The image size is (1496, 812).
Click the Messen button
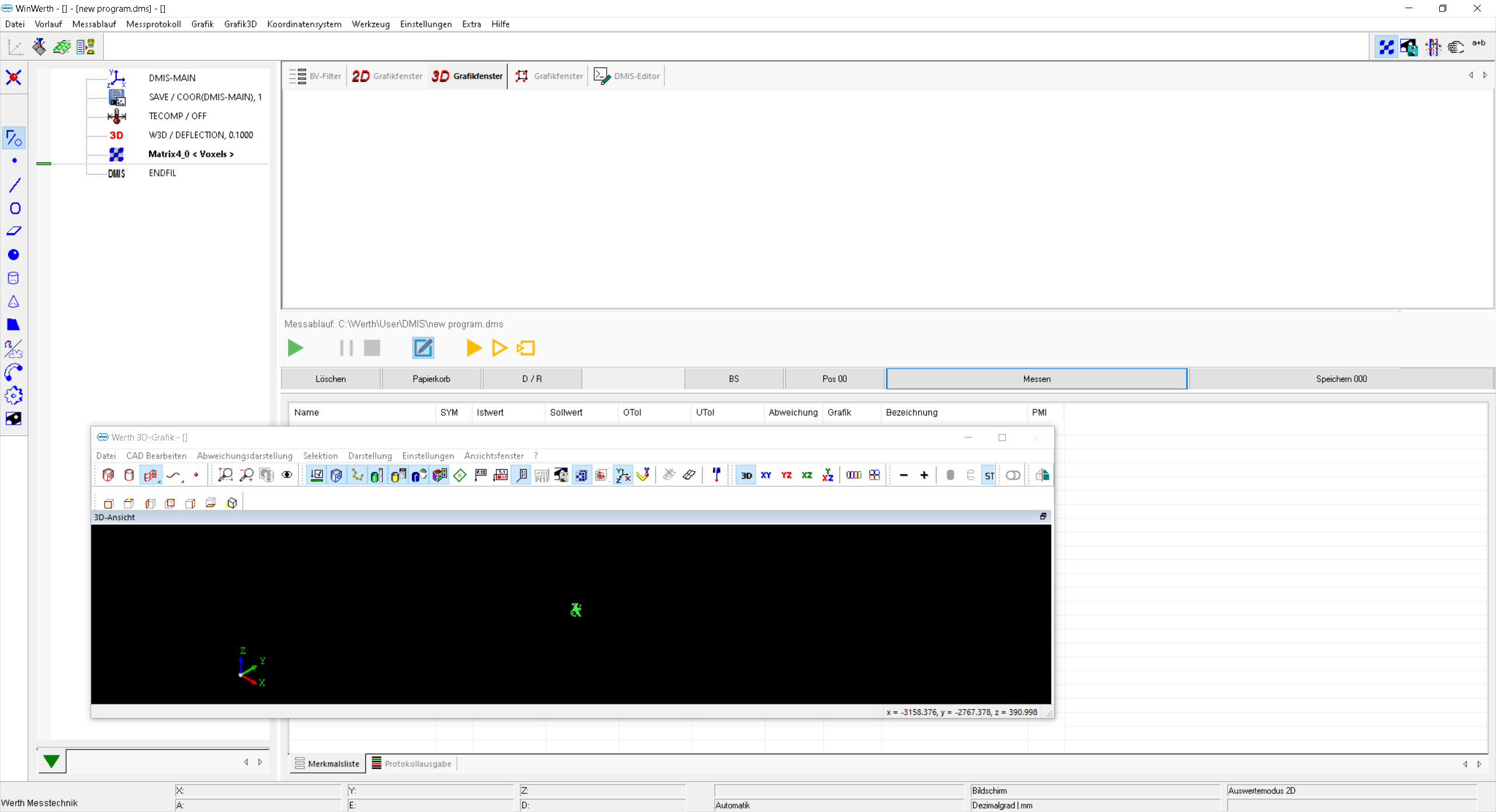[x=1037, y=379]
